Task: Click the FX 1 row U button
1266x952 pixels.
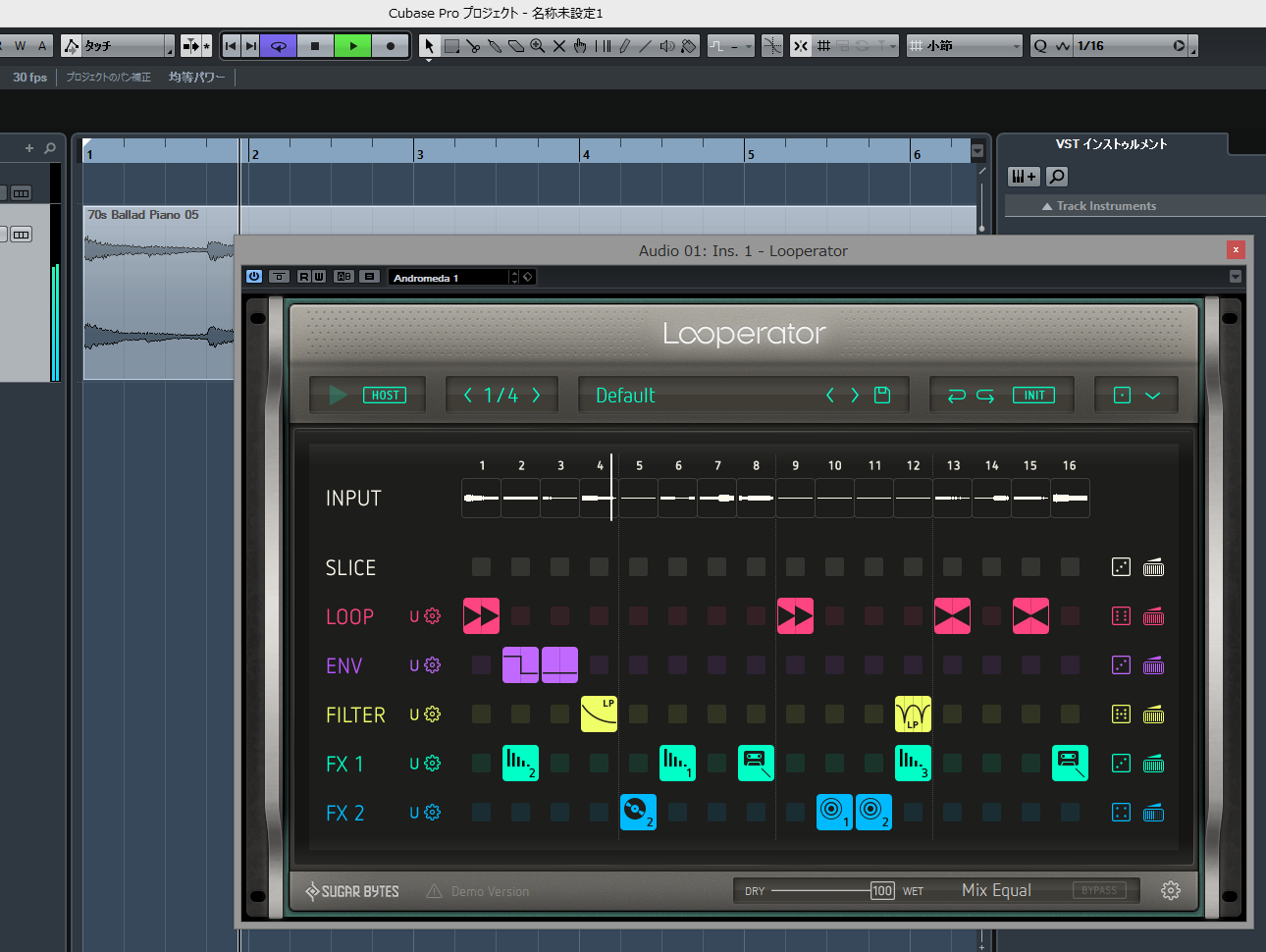Action: (x=414, y=764)
